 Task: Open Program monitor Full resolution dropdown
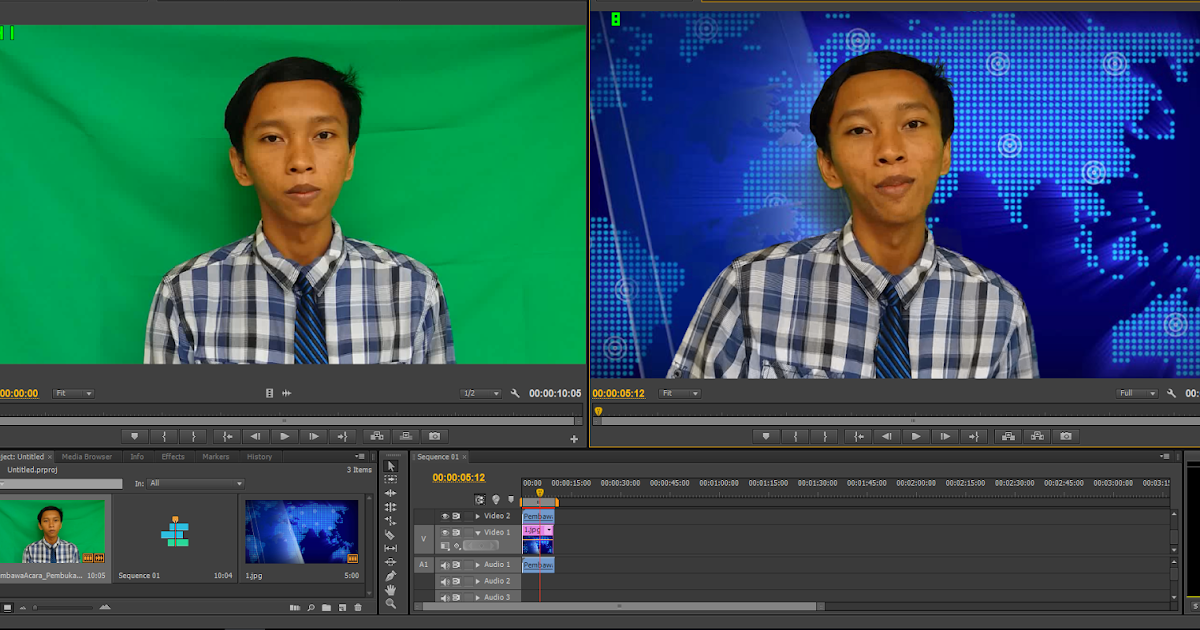[1137, 394]
